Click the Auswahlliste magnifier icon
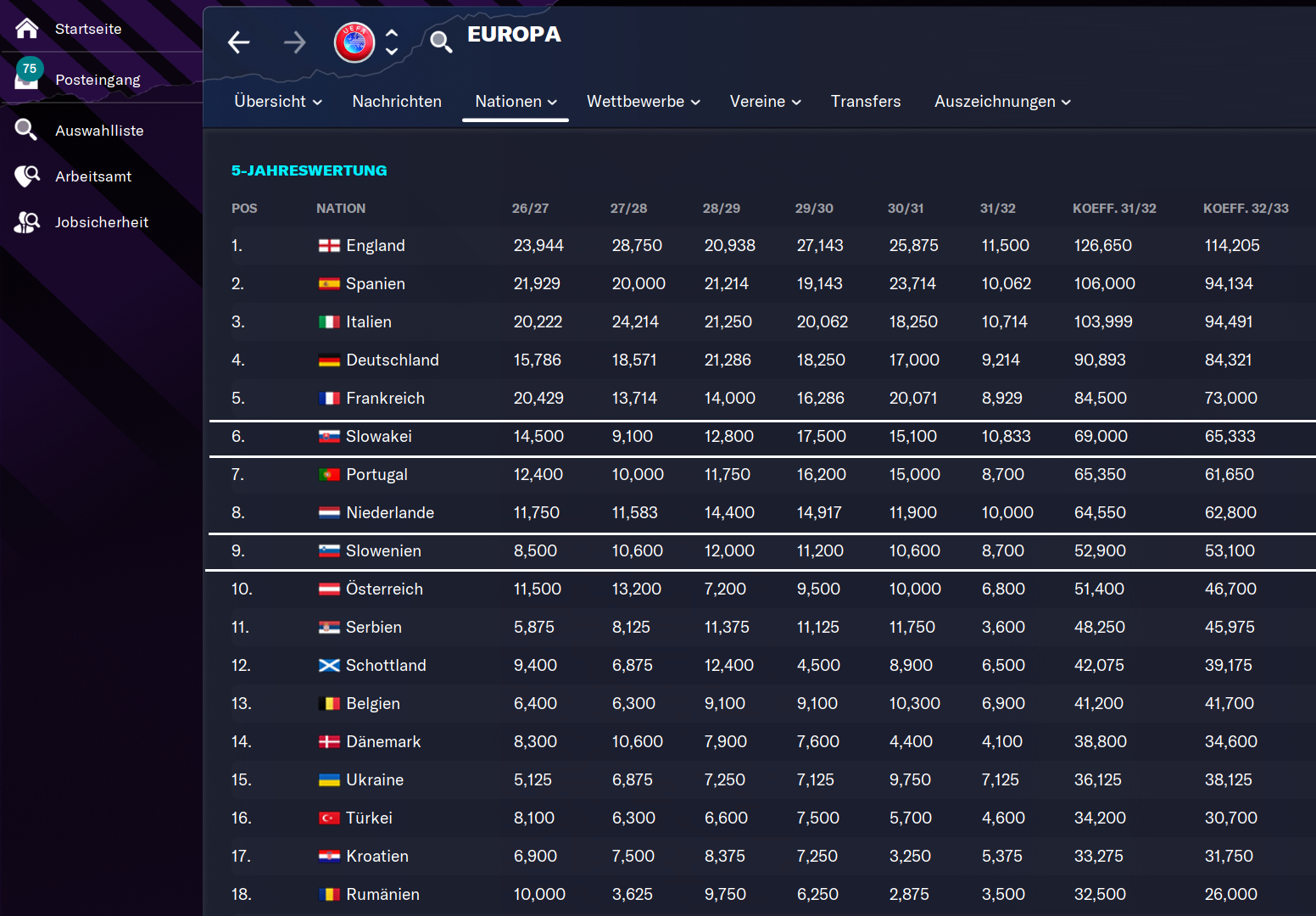1316x916 pixels. 27,130
